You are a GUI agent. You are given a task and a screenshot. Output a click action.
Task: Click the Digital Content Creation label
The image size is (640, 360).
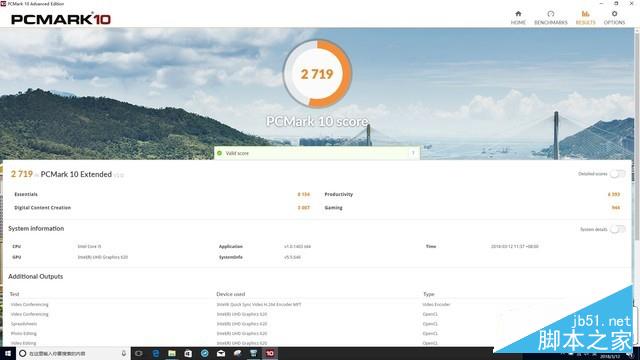pyautogui.click(x=42, y=208)
